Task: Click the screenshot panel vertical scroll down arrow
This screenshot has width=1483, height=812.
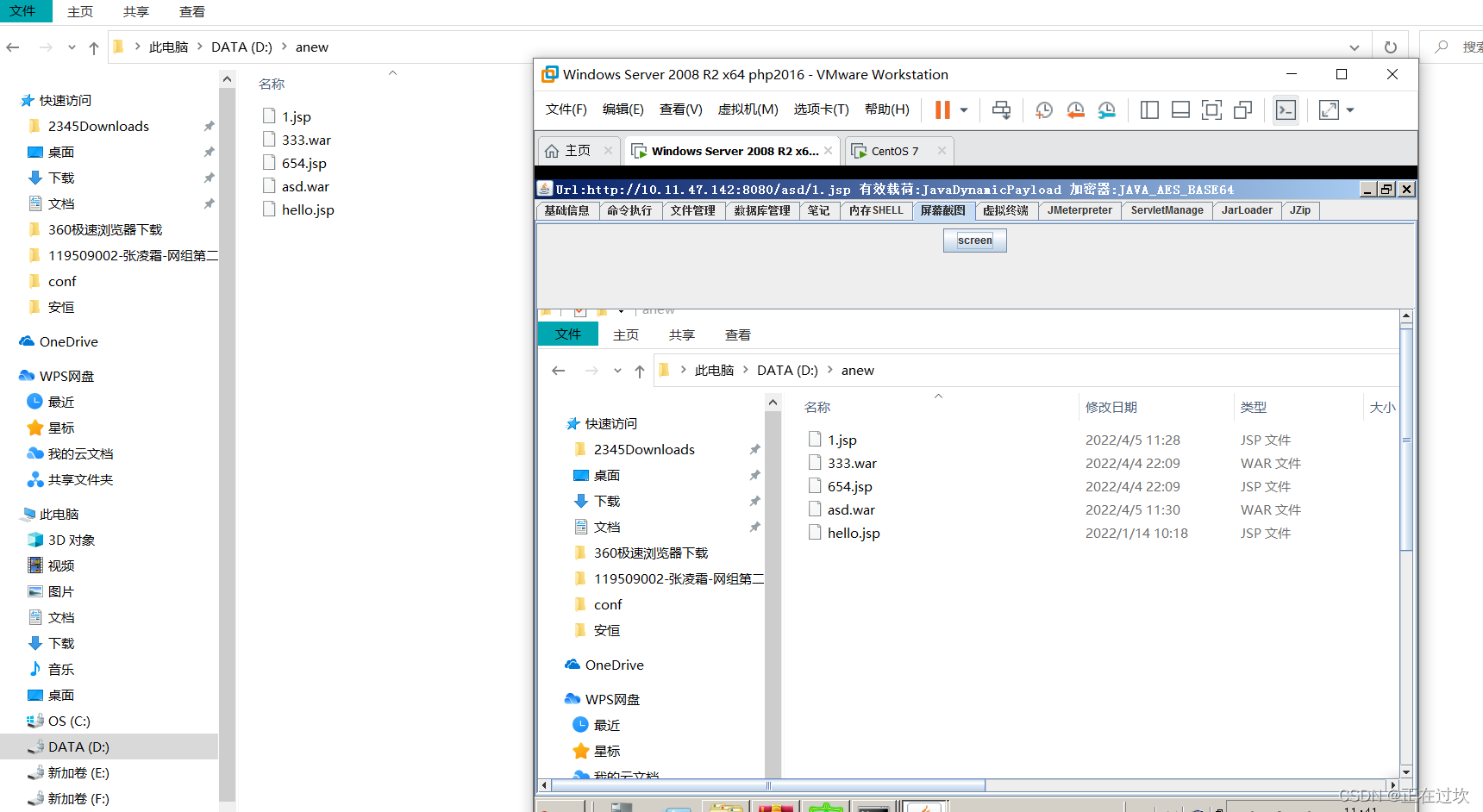Action: pos(1406,772)
